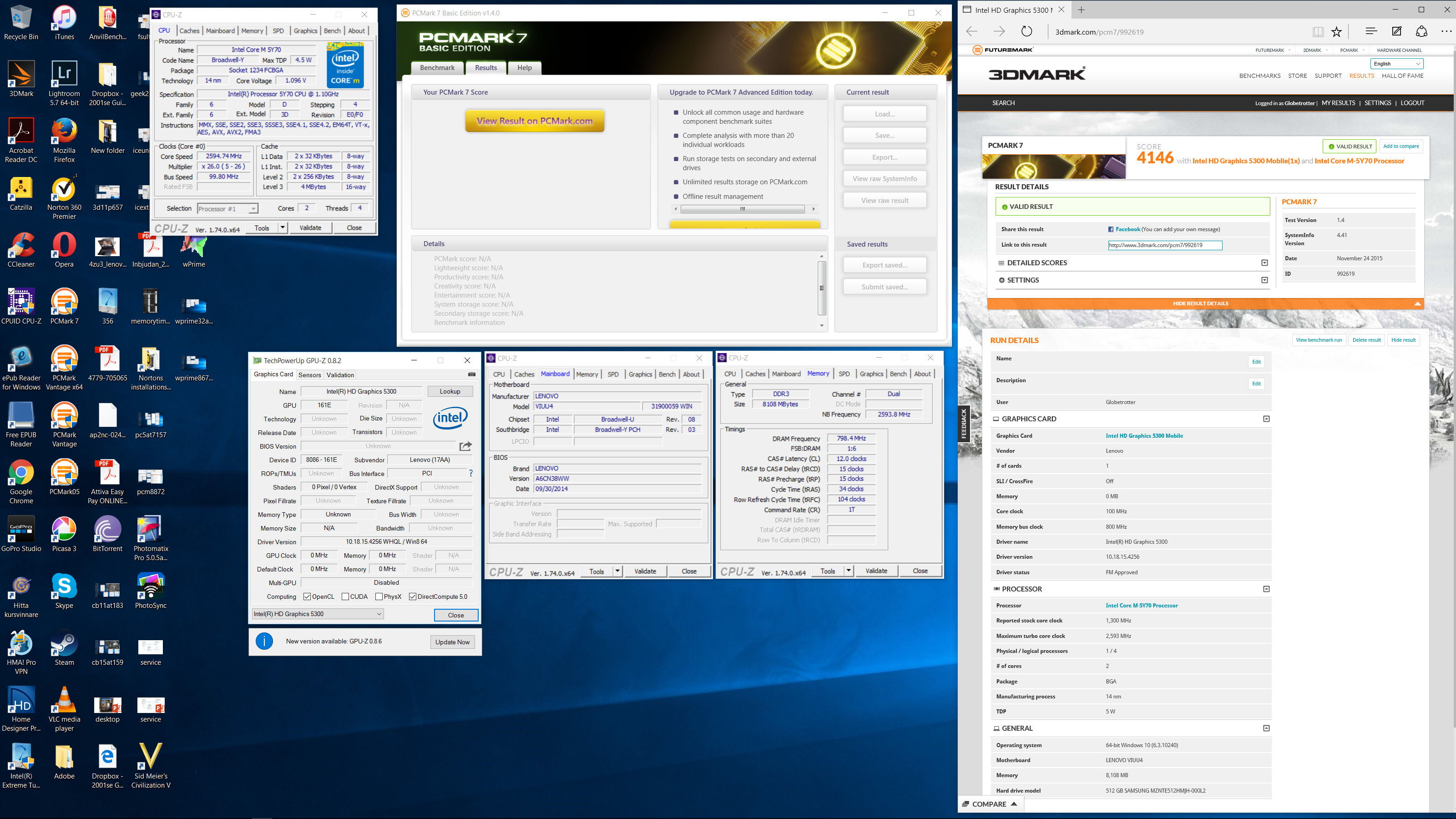The image size is (1456, 819).
Task: Click the Lookup button in GPU-Z
Action: [450, 391]
